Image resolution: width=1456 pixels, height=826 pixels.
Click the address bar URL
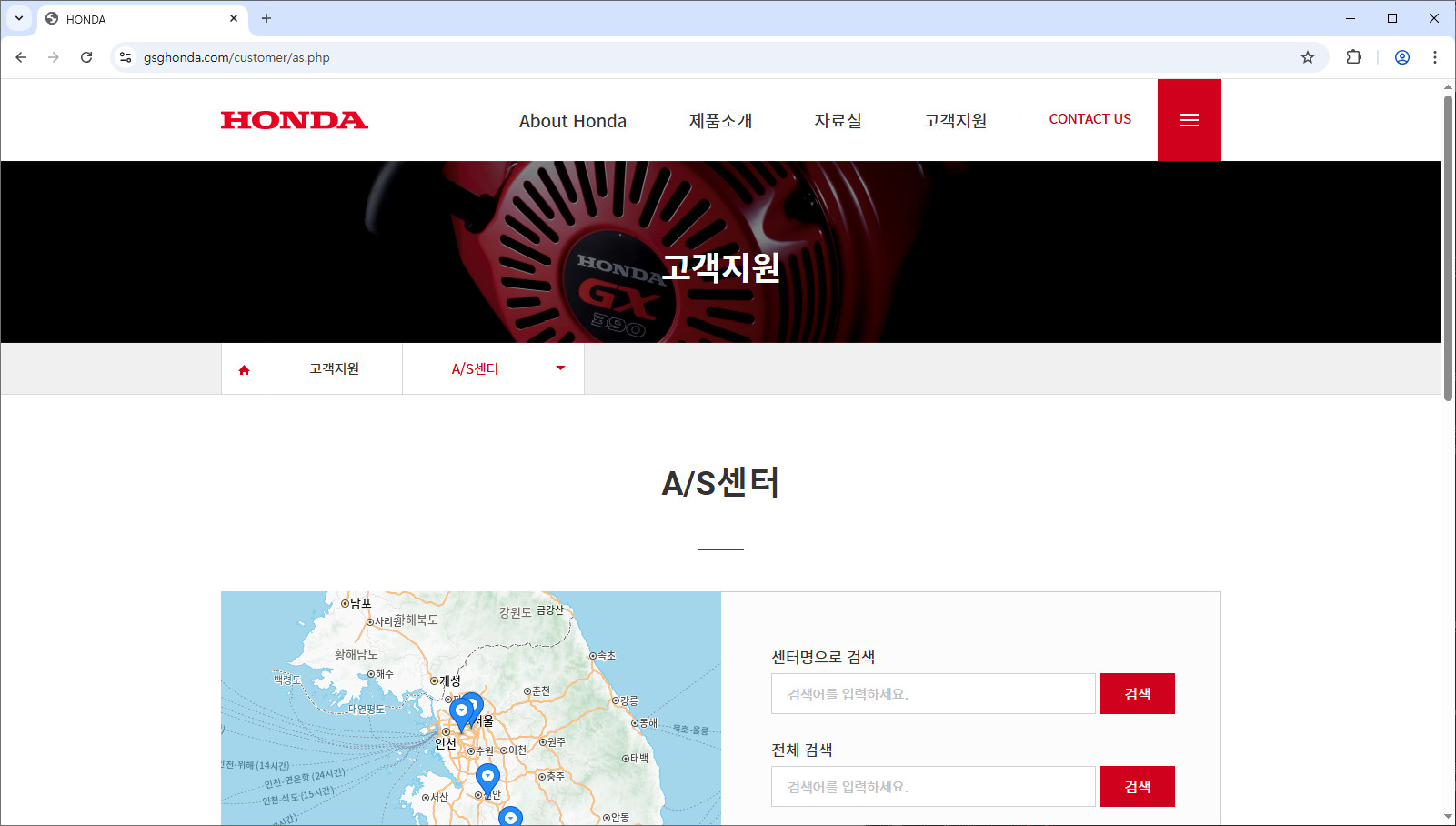[236, 57]
